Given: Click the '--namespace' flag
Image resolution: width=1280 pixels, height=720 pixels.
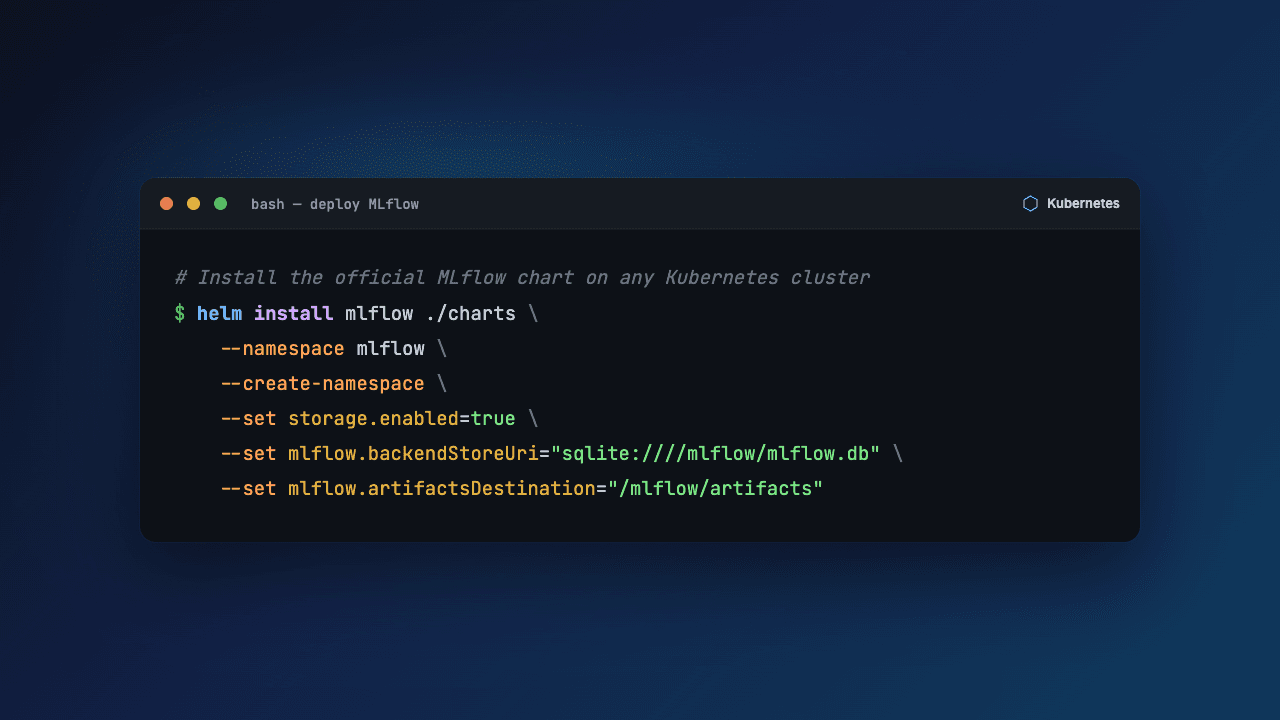Looking at the screenshot, I should click(x=282, y=349).
